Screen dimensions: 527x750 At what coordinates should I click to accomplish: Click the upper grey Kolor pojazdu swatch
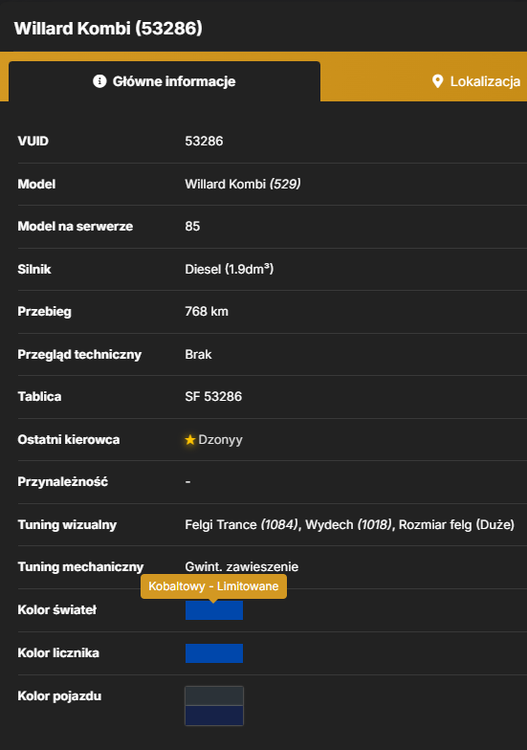214,696
